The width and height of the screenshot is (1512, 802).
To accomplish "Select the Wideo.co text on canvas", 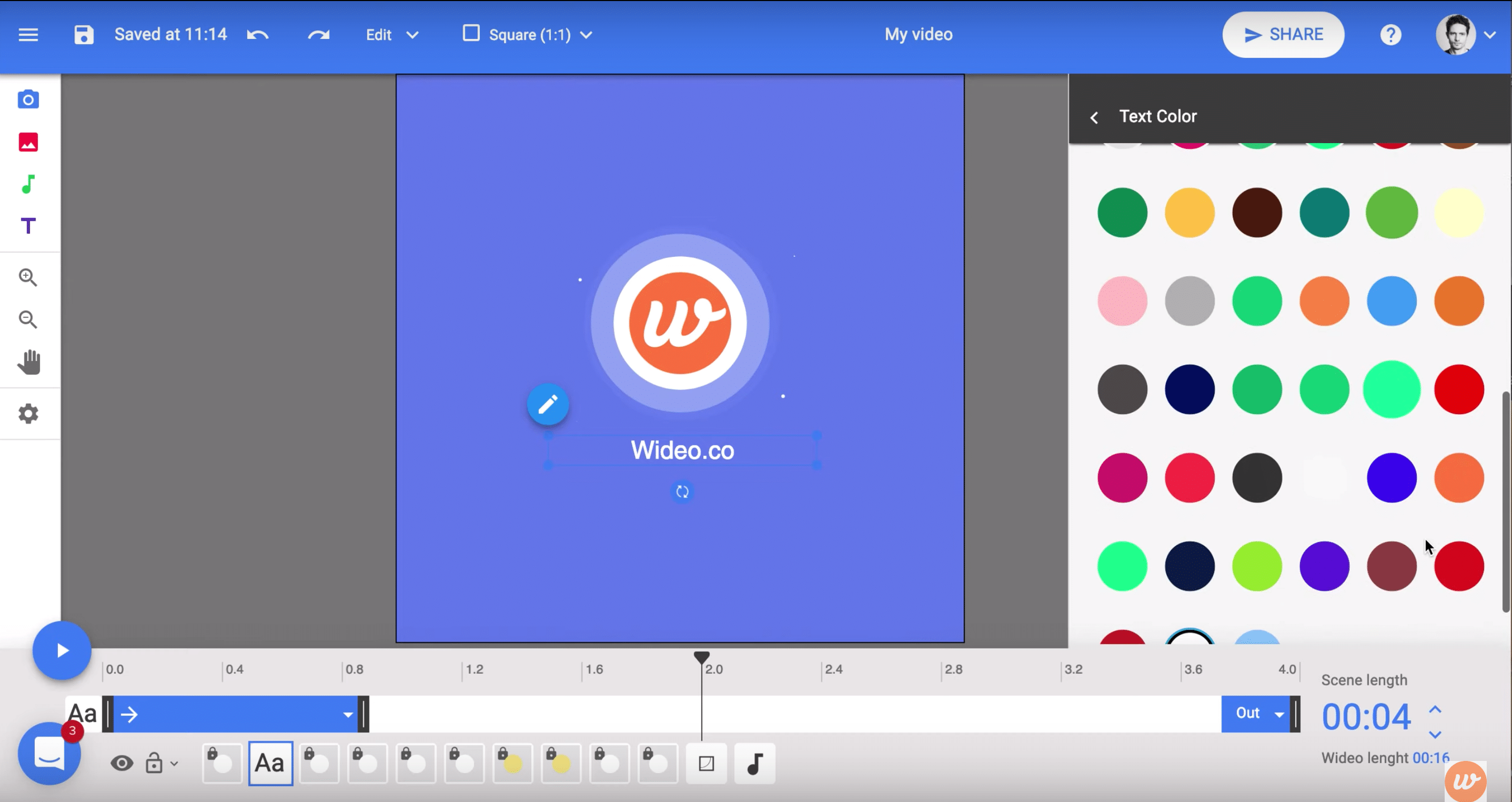I will (x=682, y=450).
